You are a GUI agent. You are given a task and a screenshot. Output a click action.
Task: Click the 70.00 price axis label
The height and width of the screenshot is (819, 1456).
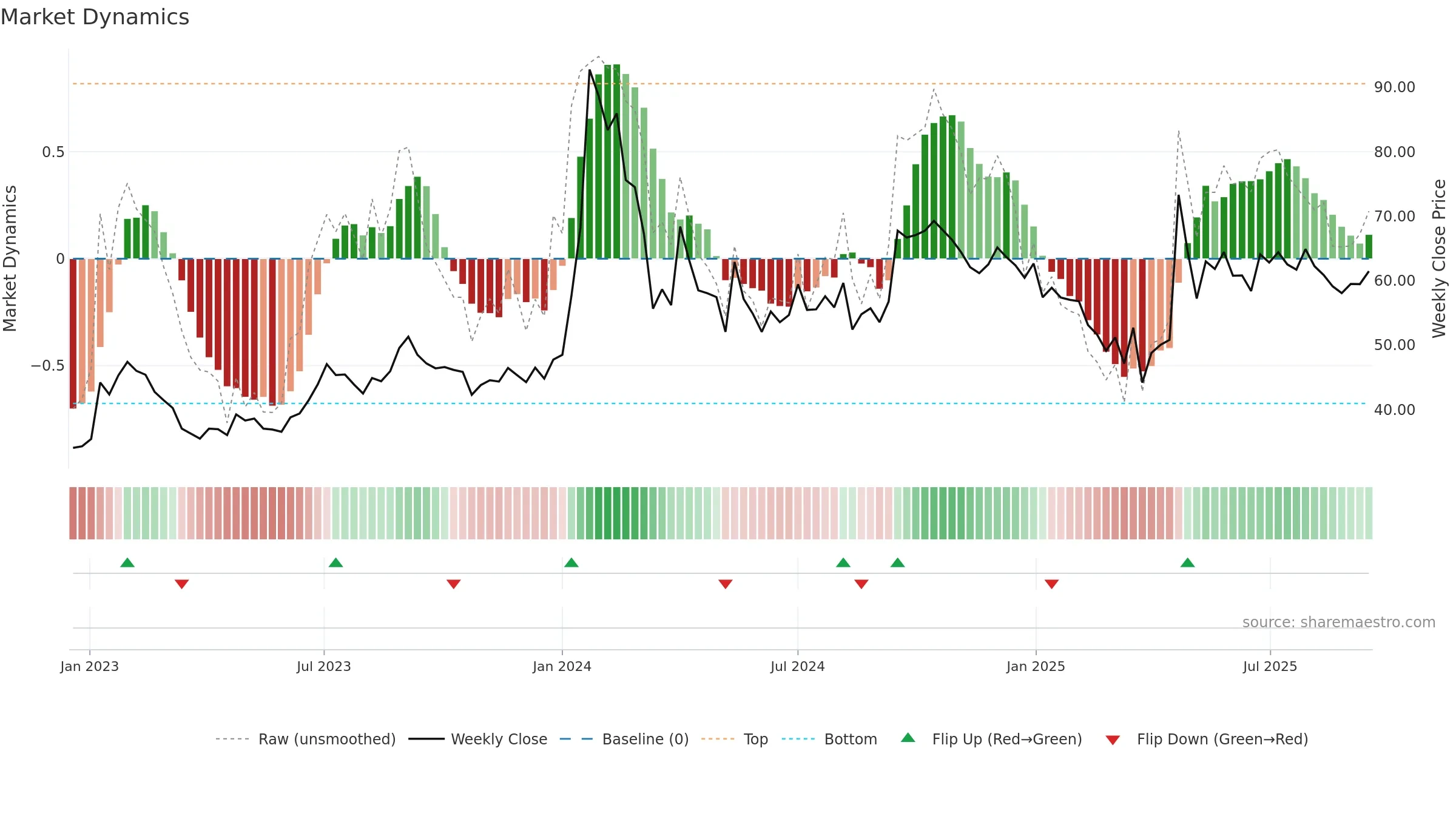(x=1395, y=217)
